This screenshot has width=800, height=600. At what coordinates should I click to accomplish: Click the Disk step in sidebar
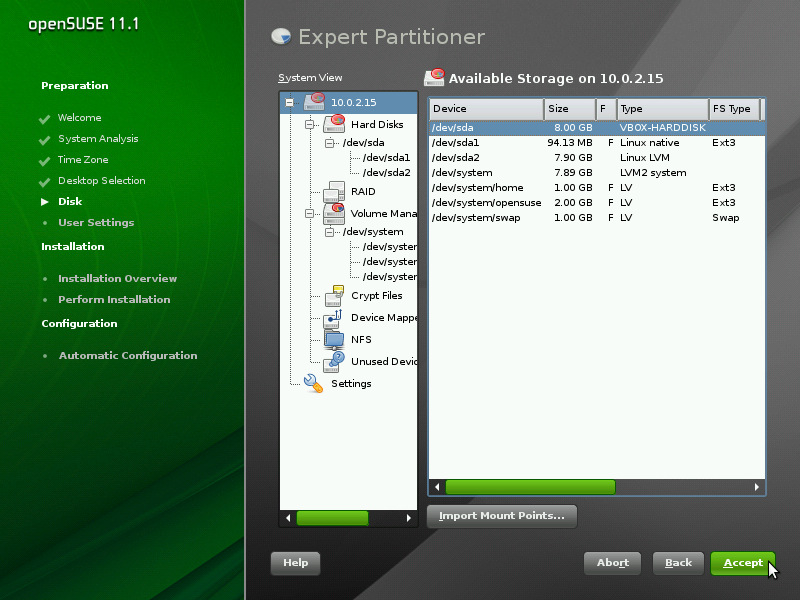70,202
